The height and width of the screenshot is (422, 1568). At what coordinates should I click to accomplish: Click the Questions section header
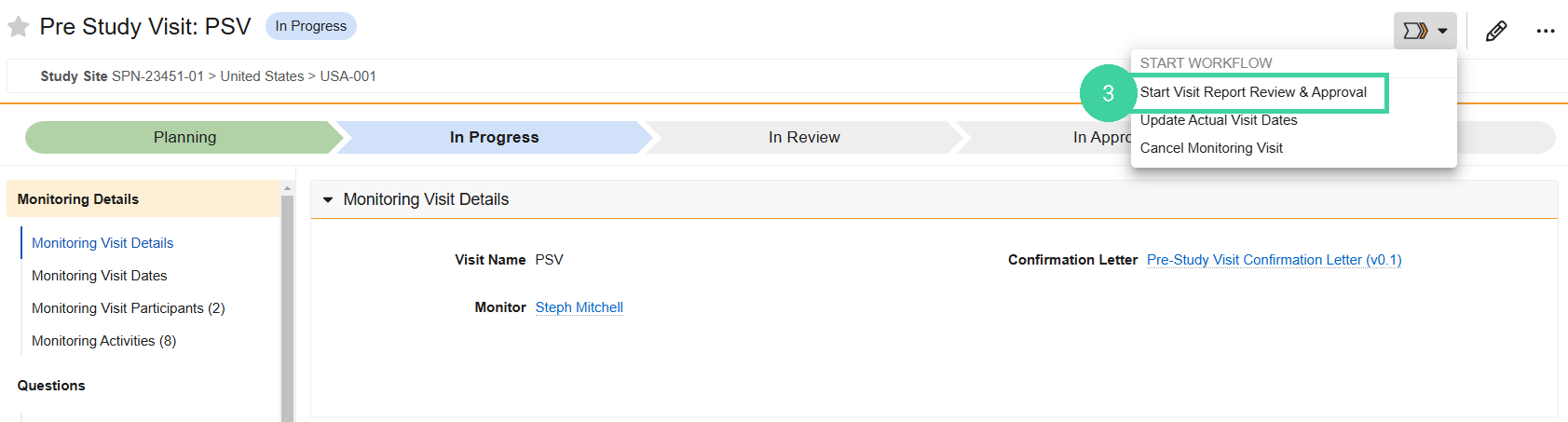point(51,386)
